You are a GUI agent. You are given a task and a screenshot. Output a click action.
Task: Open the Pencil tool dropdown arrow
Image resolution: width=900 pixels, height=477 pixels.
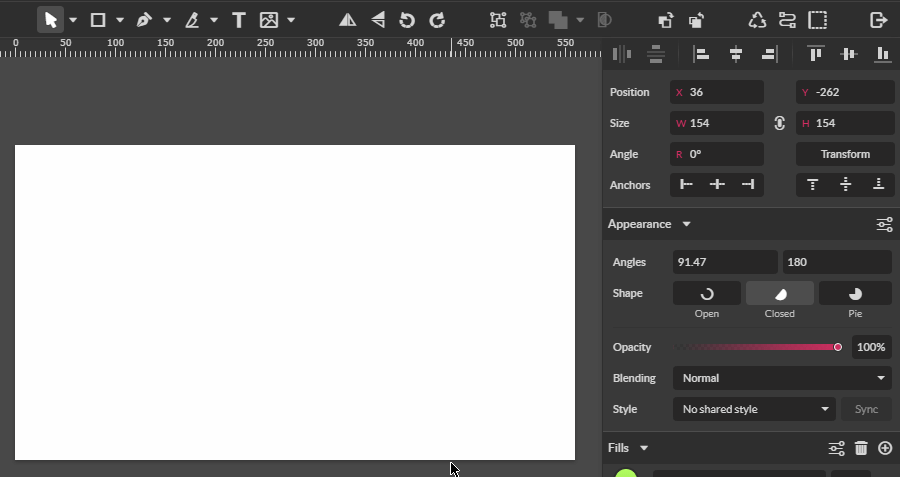coord(214,20)
